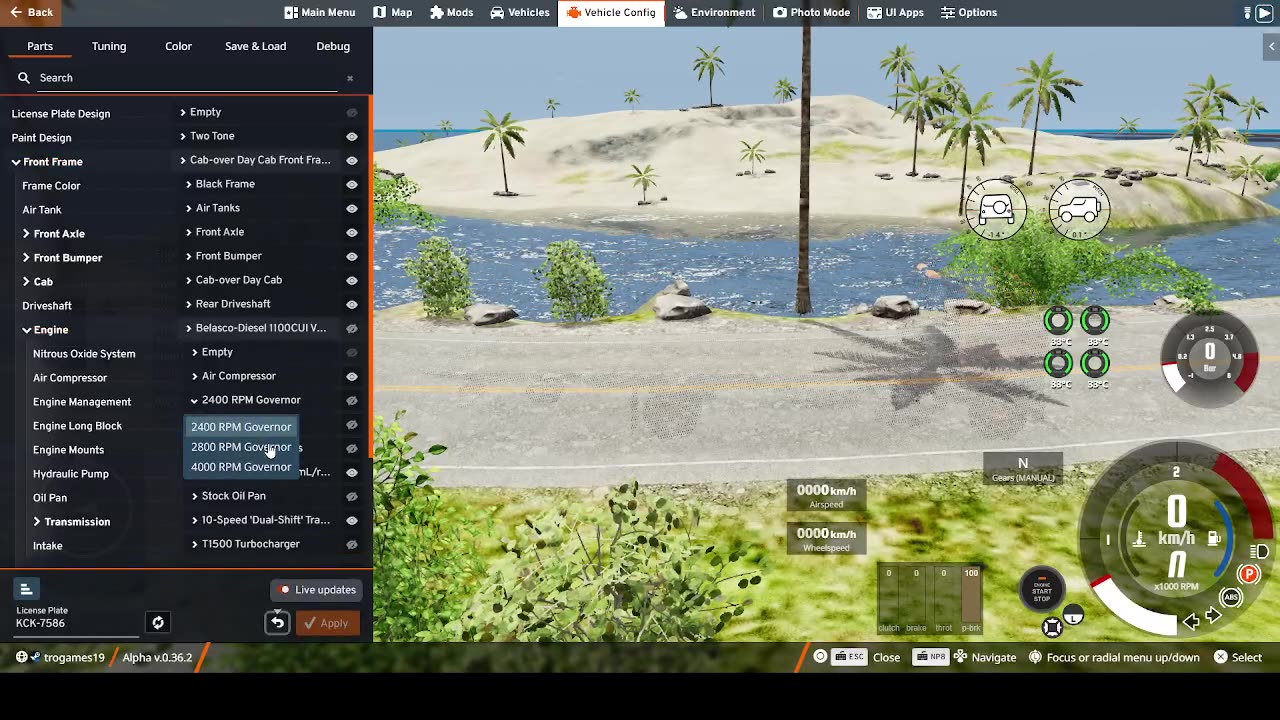1280x720 pixels.
Task: Click the Apply button
Action: click(326, 623)
